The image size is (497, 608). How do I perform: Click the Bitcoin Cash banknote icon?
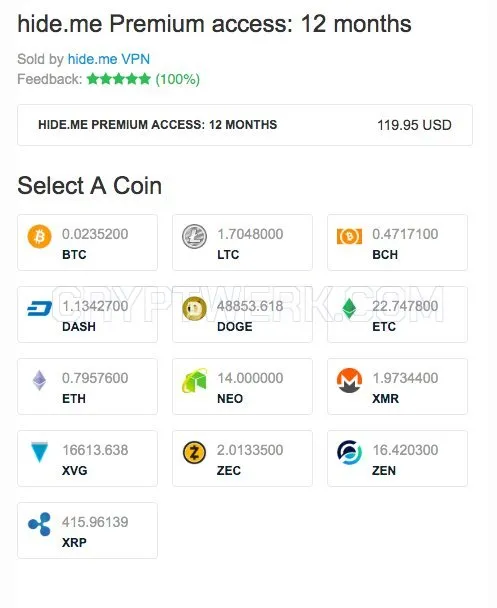(349, 236)
